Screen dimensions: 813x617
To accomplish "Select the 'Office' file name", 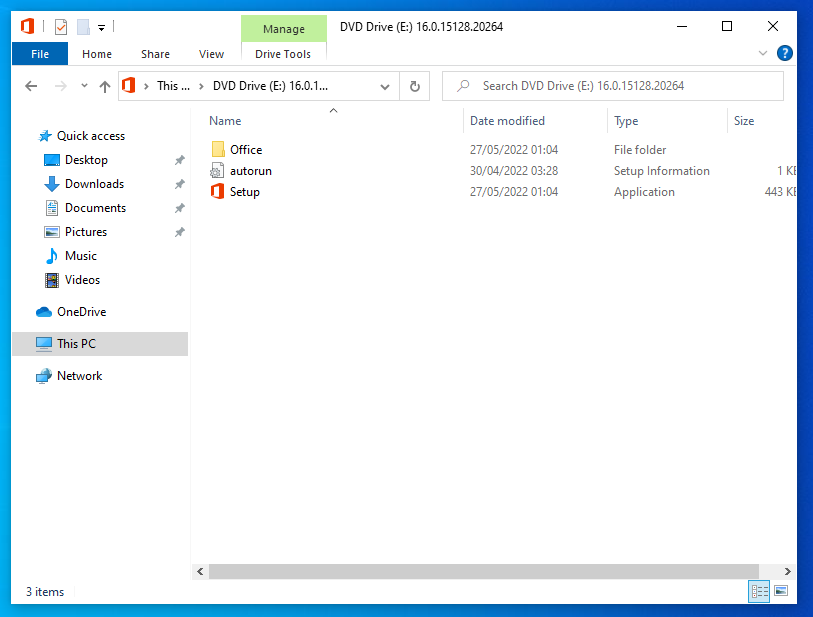I will click(x=246, y=150).
